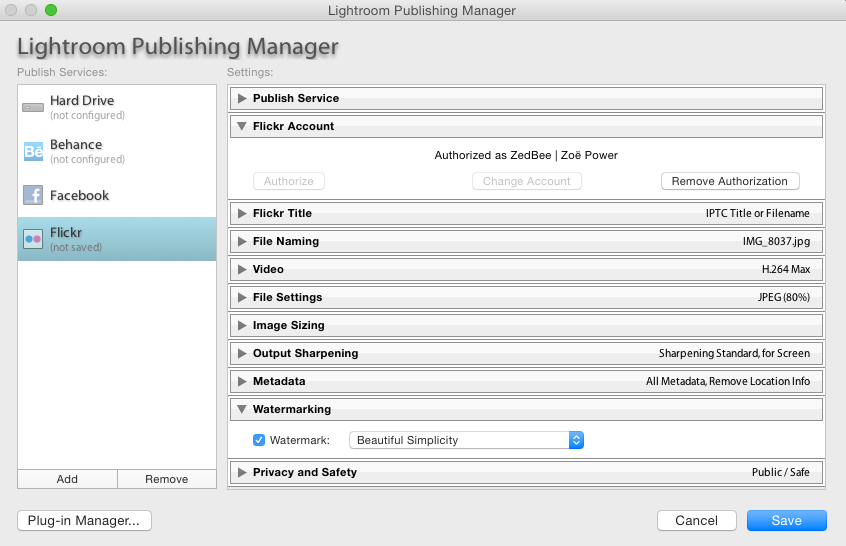Expand the Metadata section

(x=242, y=381)
